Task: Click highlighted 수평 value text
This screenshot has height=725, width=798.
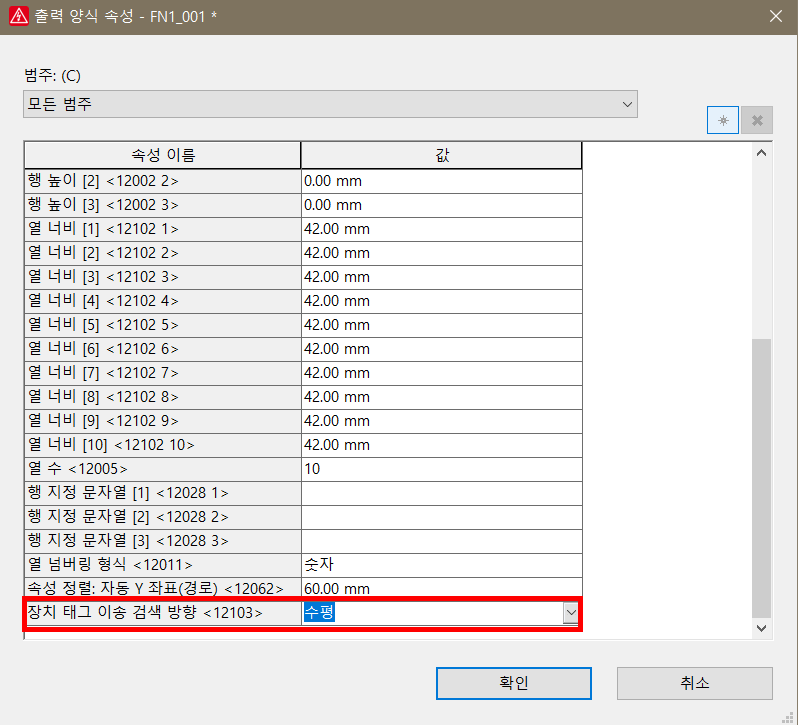Action: coord(319,613)
